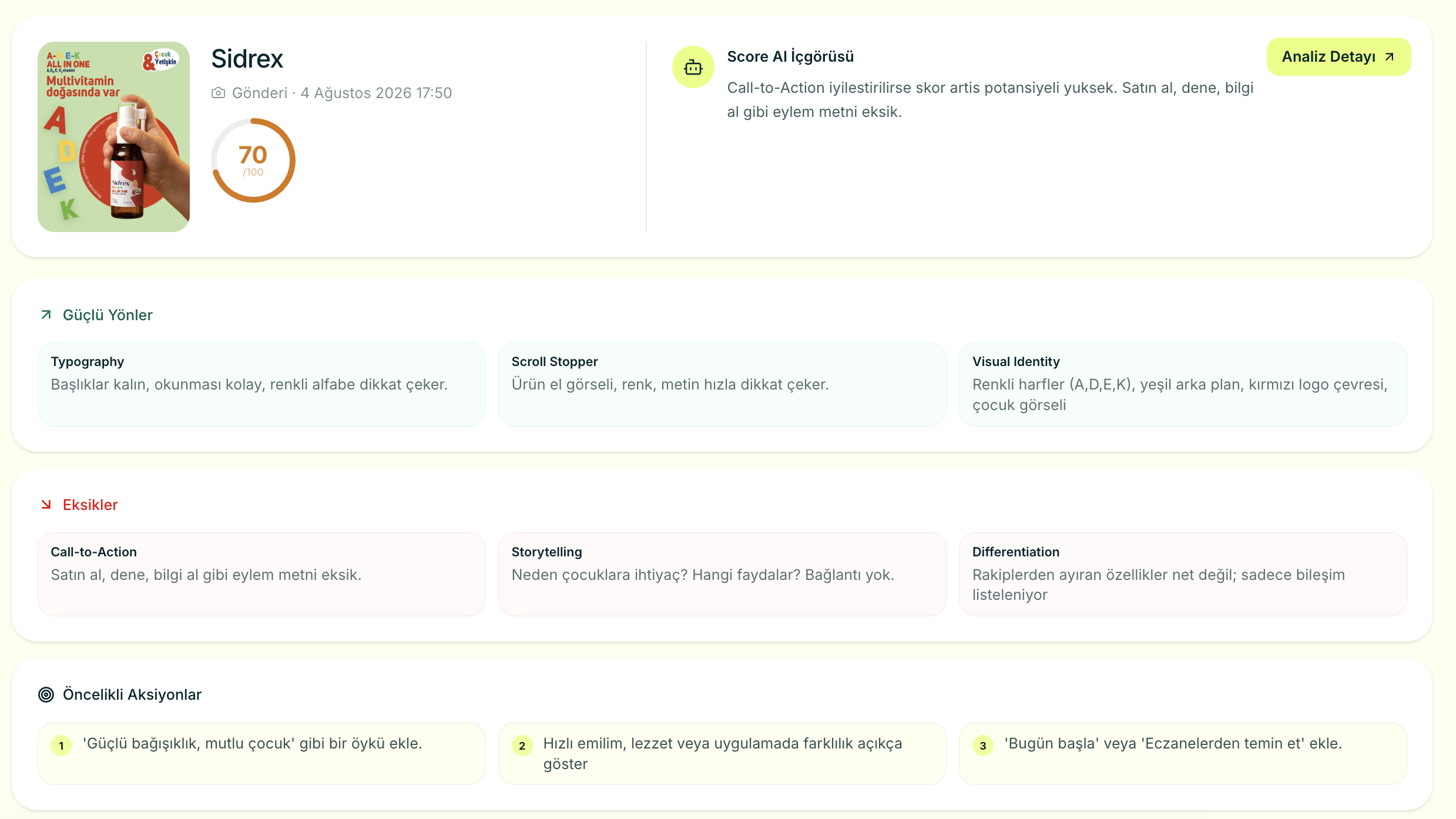Click the number 3 badge in priority actions

click(983, 746)
